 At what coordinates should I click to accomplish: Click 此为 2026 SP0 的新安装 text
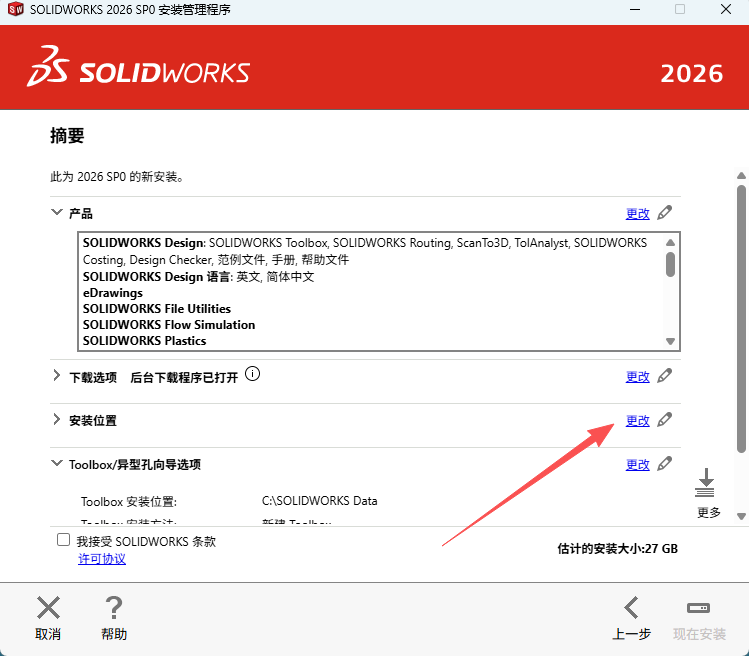click(x=117, y=177)
